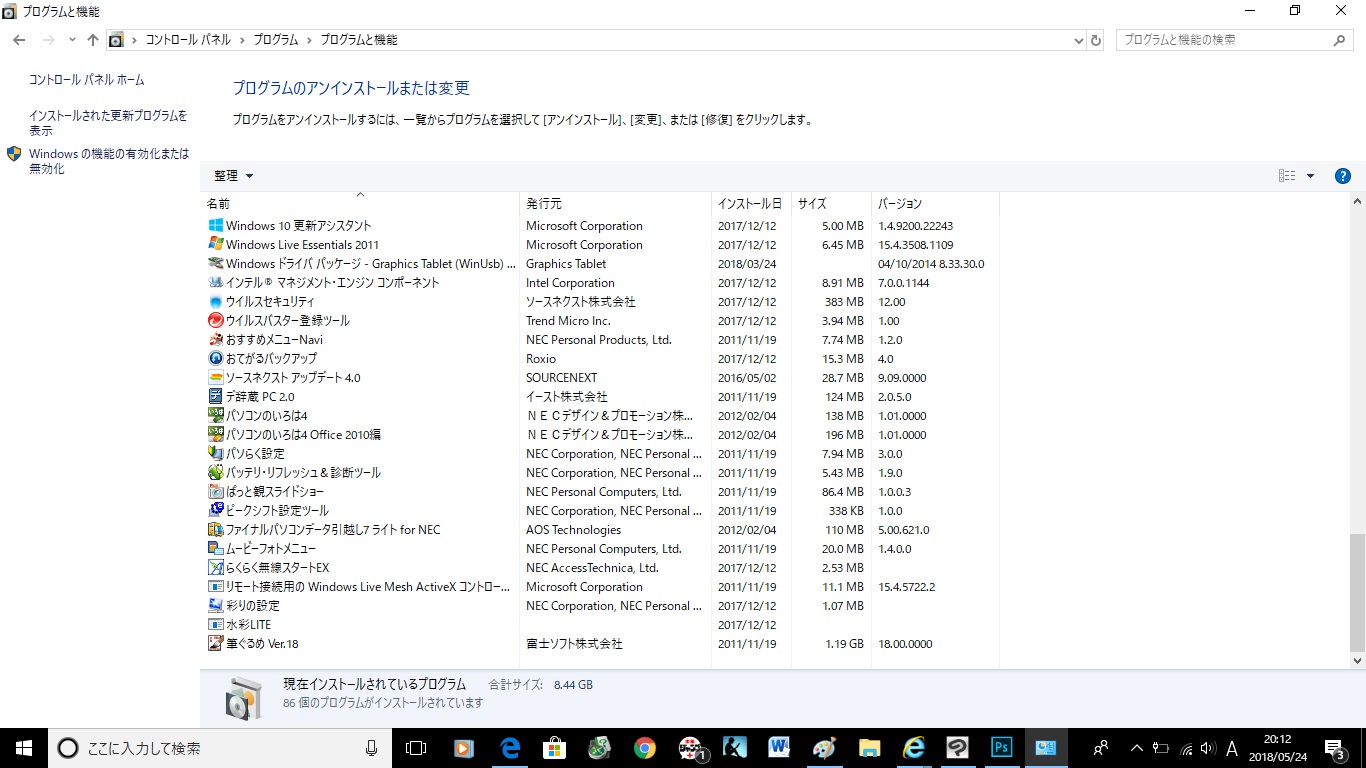
Task: Open Windows の機能の有効化または無効化
Action: point(109,161)
